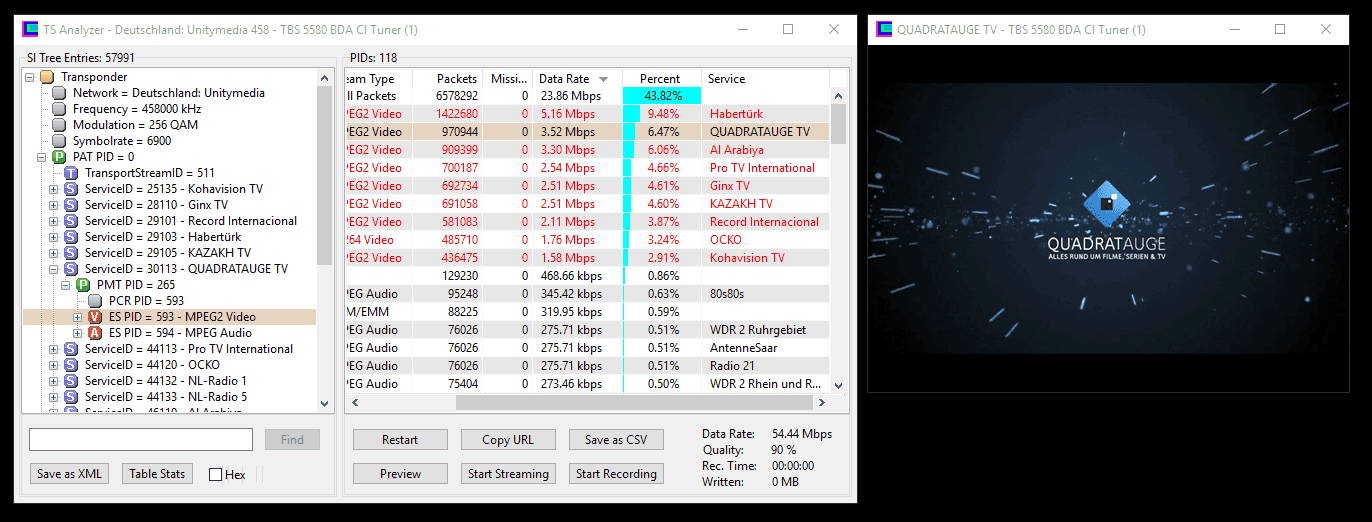Expand ServiceID 28110 Ginx TV node
Viewport: 1372px width, 522px height.
pos(54,205)
